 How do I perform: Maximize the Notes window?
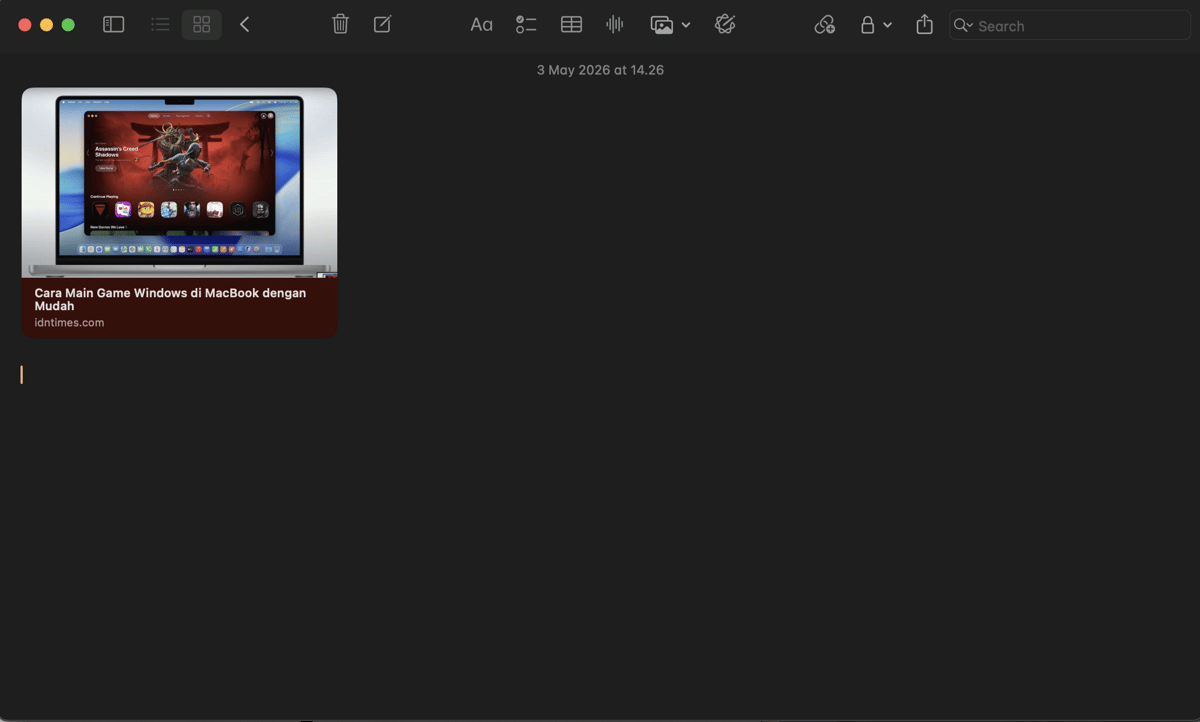(x=68, y=25)
